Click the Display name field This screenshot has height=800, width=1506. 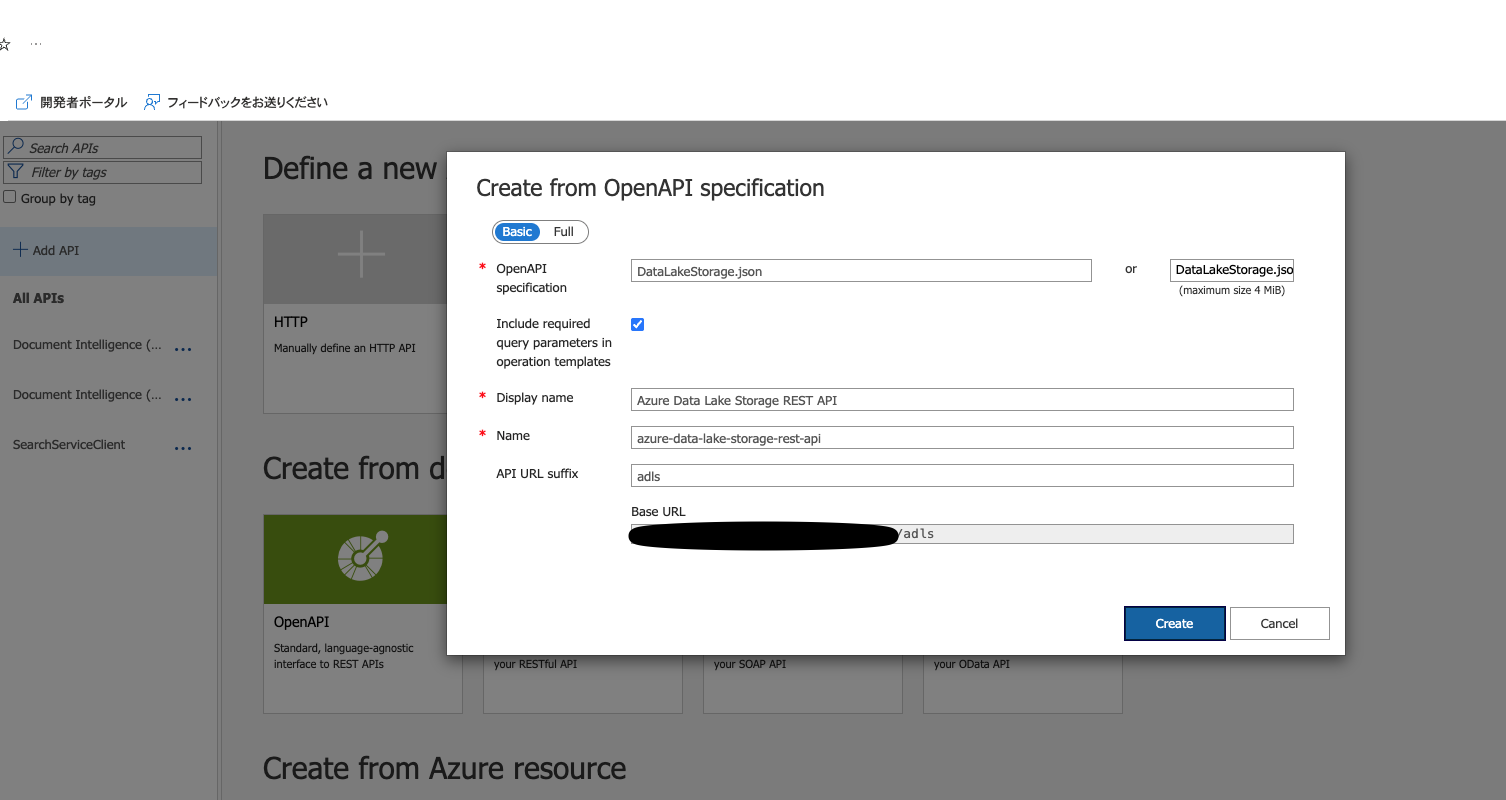962,400
